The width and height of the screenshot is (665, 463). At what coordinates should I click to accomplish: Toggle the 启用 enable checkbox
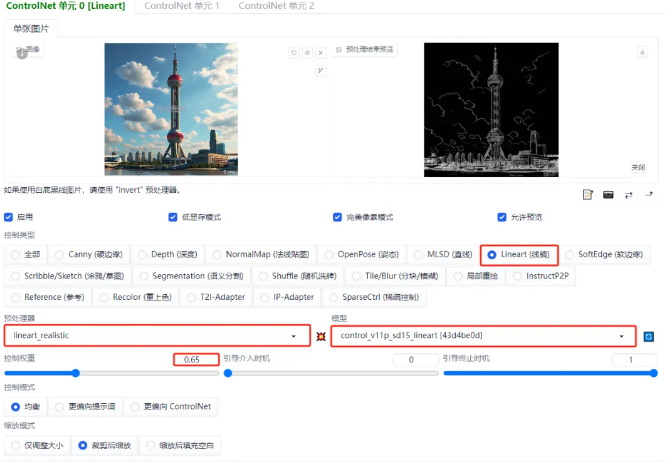tap(8, 217)
